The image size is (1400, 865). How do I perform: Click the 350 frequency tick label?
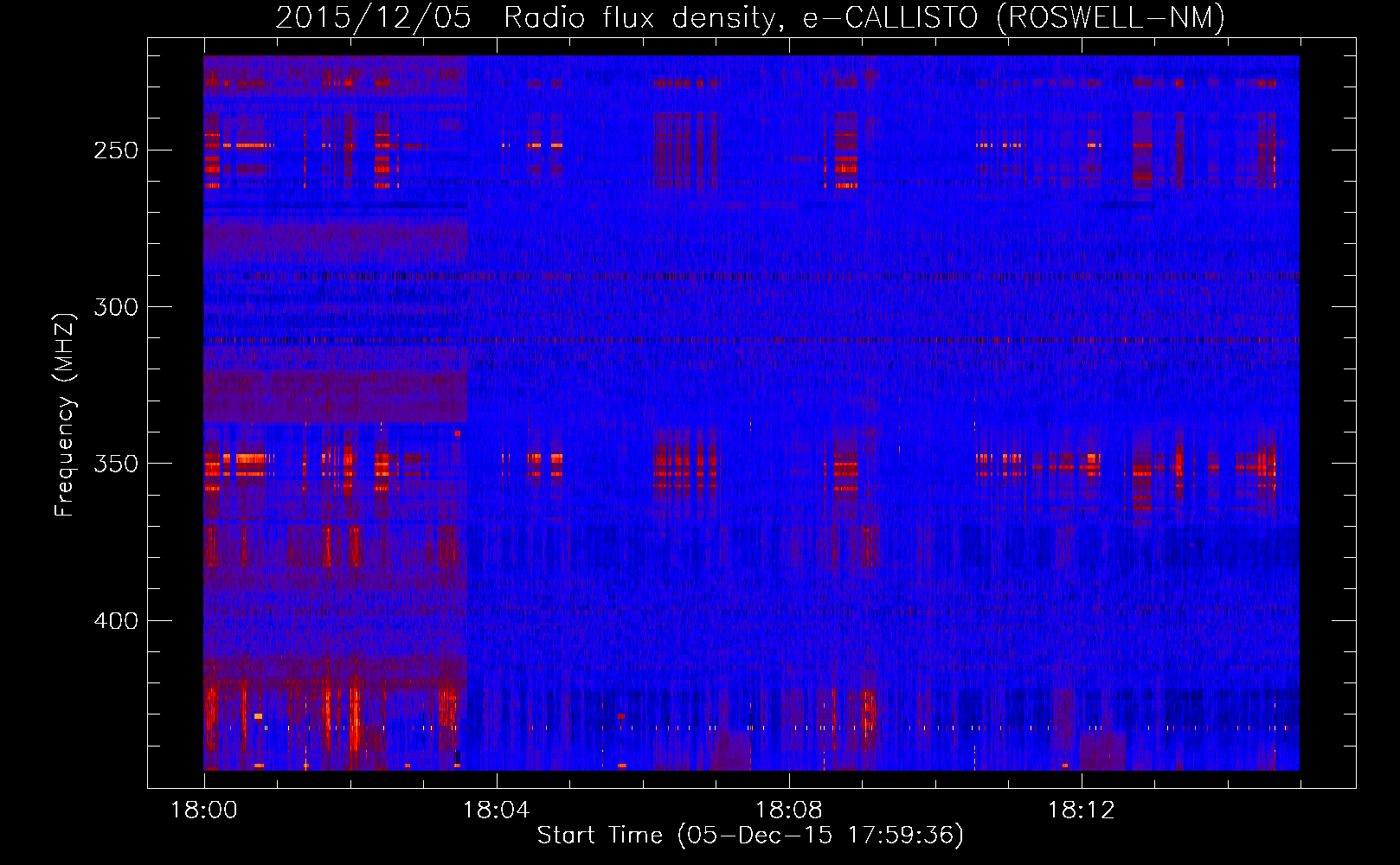[x=115, y=464]
